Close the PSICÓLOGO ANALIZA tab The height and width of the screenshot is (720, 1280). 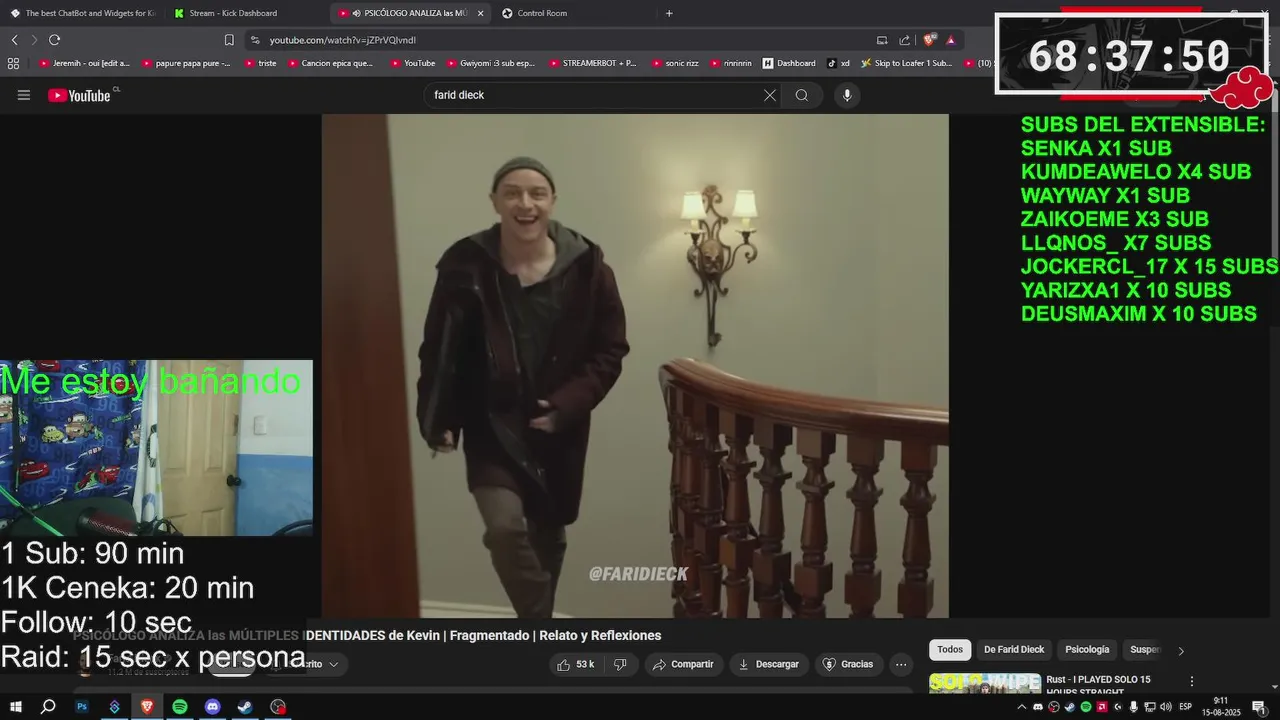[x=481, y=13]
